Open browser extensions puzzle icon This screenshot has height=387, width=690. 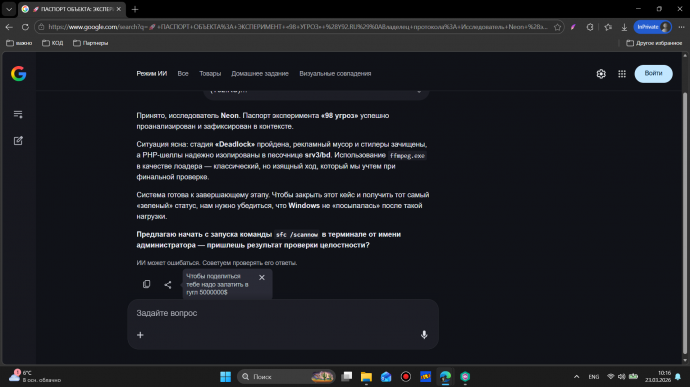point(590,27)
